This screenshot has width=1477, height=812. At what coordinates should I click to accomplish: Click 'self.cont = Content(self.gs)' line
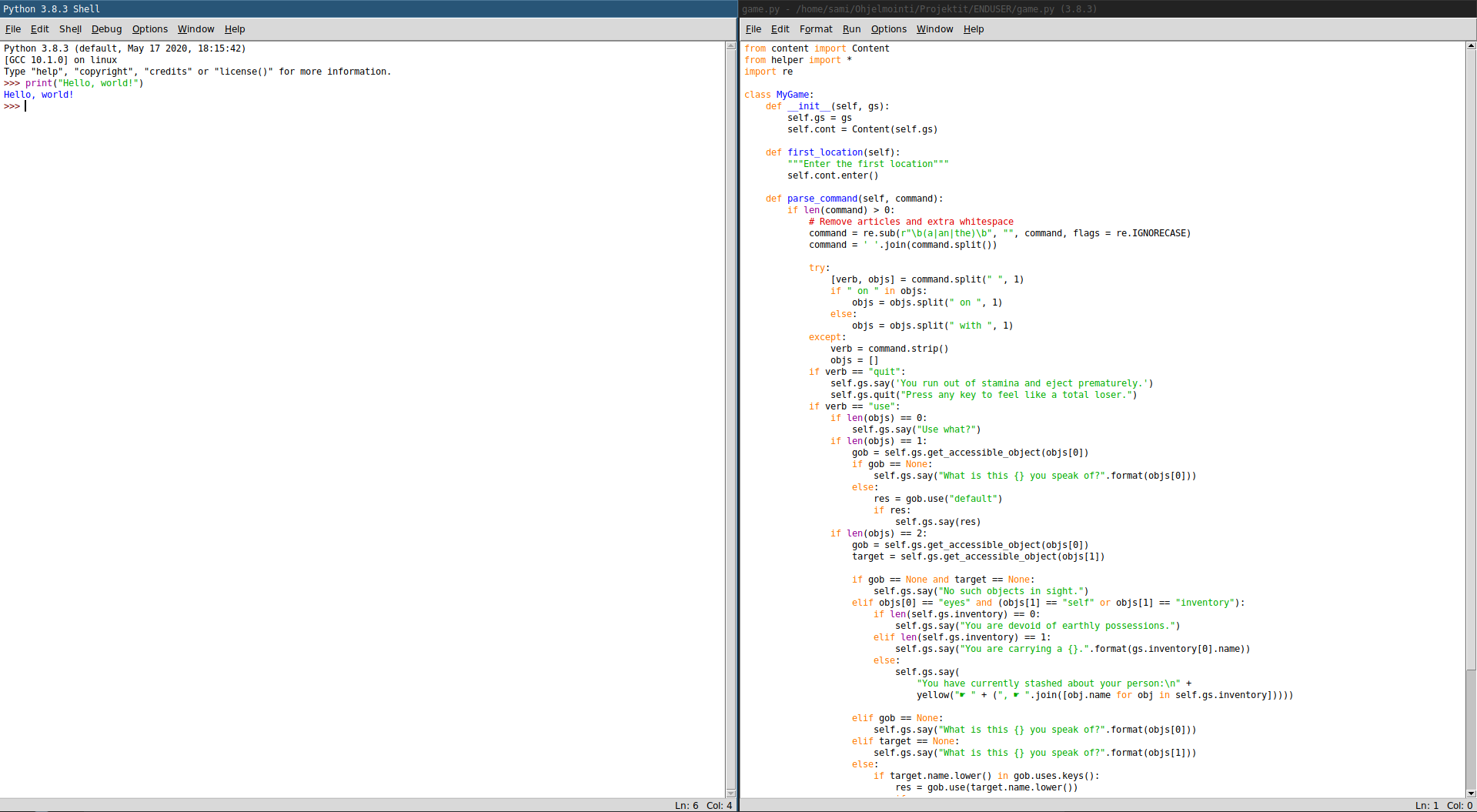click(x=863, y=129)
